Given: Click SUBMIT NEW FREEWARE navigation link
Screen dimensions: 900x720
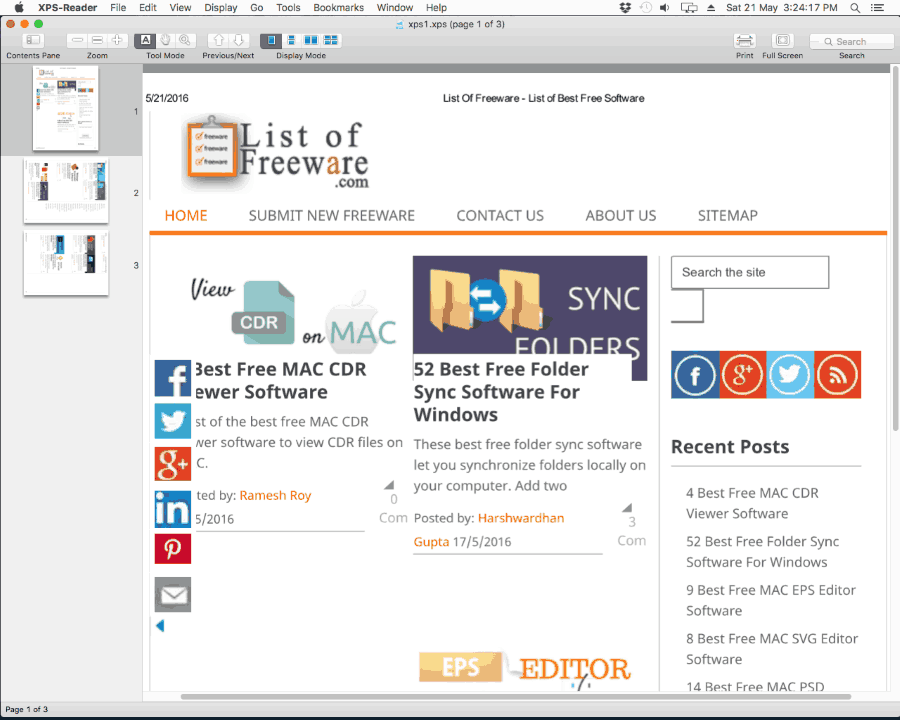Looking at the screenshot, I should coord(332,215).
